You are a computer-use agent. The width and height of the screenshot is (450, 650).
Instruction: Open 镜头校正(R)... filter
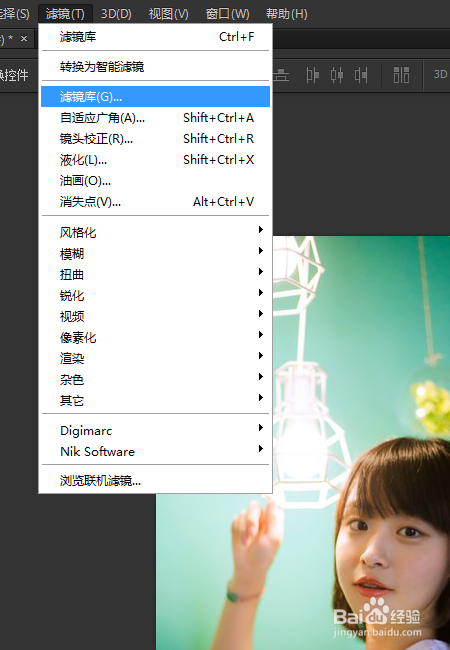pyautogui.click(x=155, y=139)
